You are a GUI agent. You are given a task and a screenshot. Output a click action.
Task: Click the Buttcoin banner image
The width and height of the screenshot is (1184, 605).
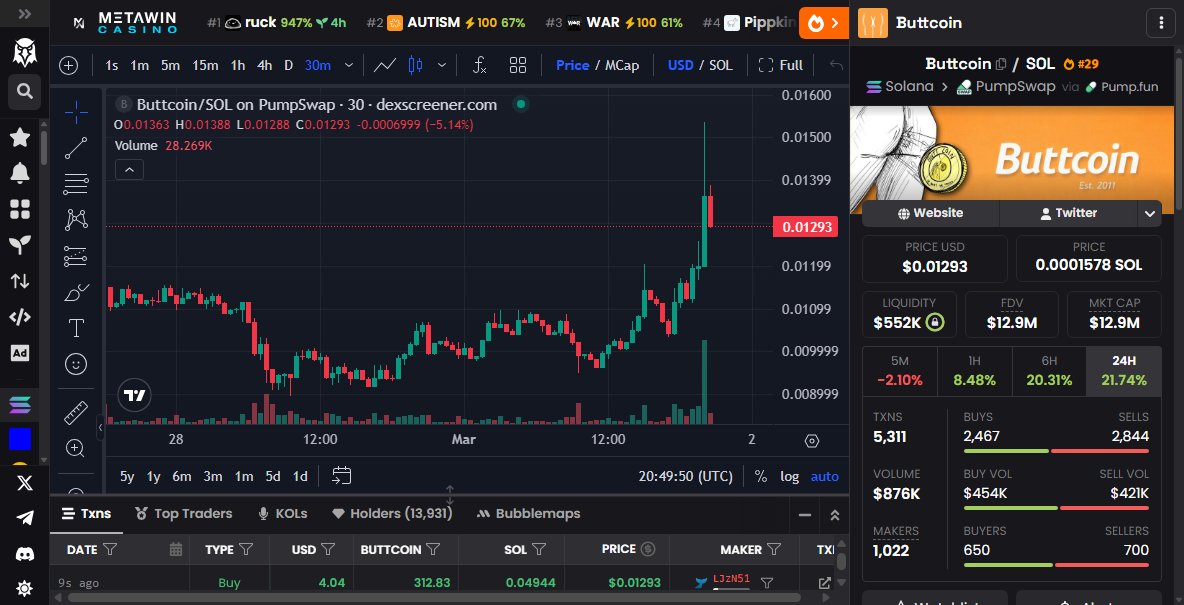point(1012,155)
